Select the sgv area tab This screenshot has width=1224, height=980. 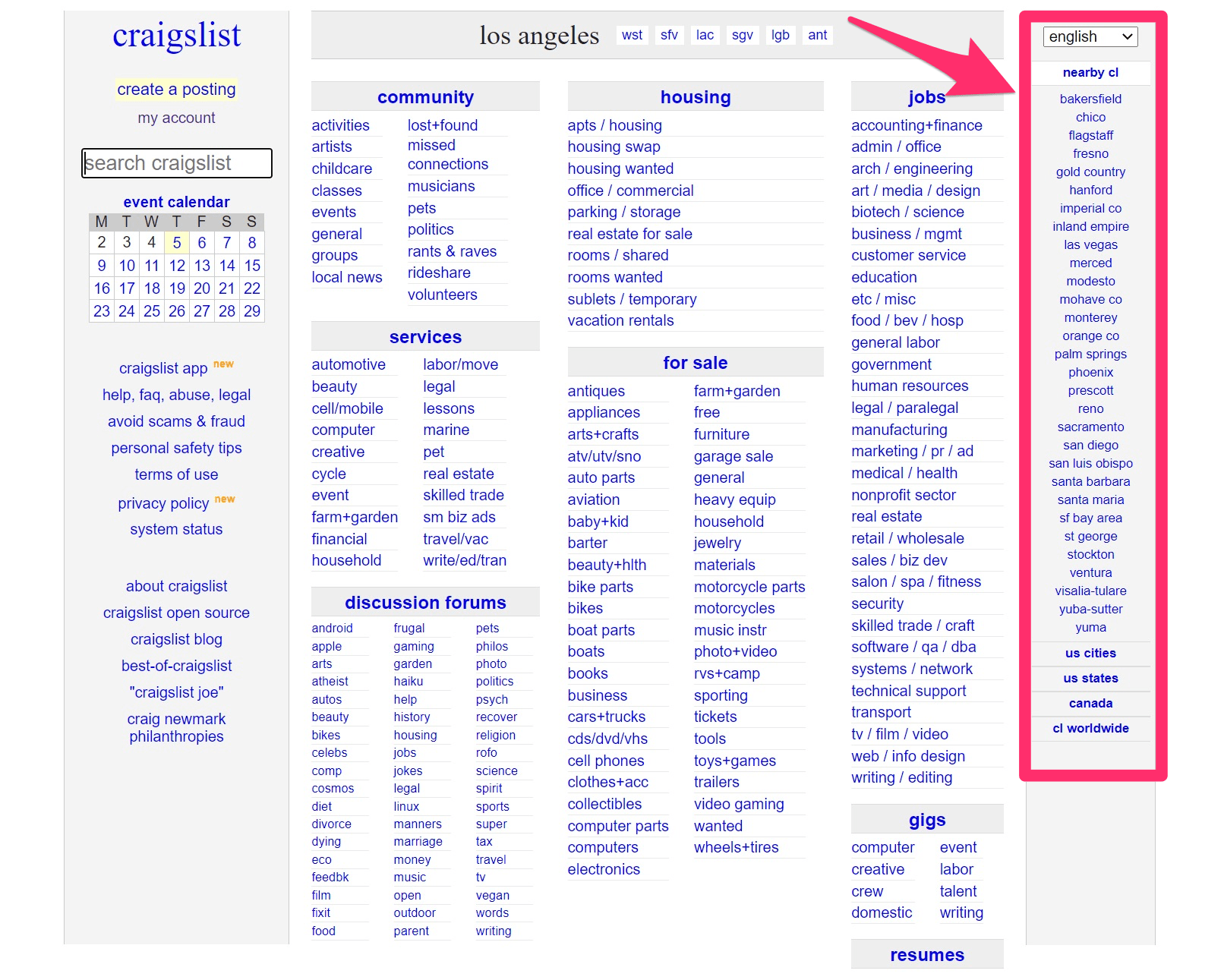coord(742,35)
